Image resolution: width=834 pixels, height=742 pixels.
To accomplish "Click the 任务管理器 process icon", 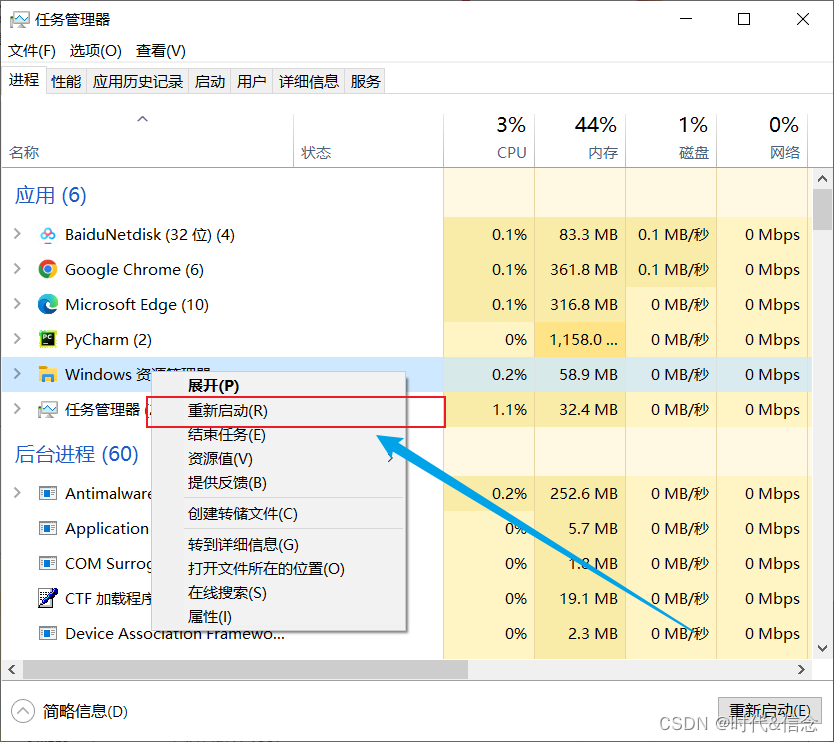I will [48, 409].
